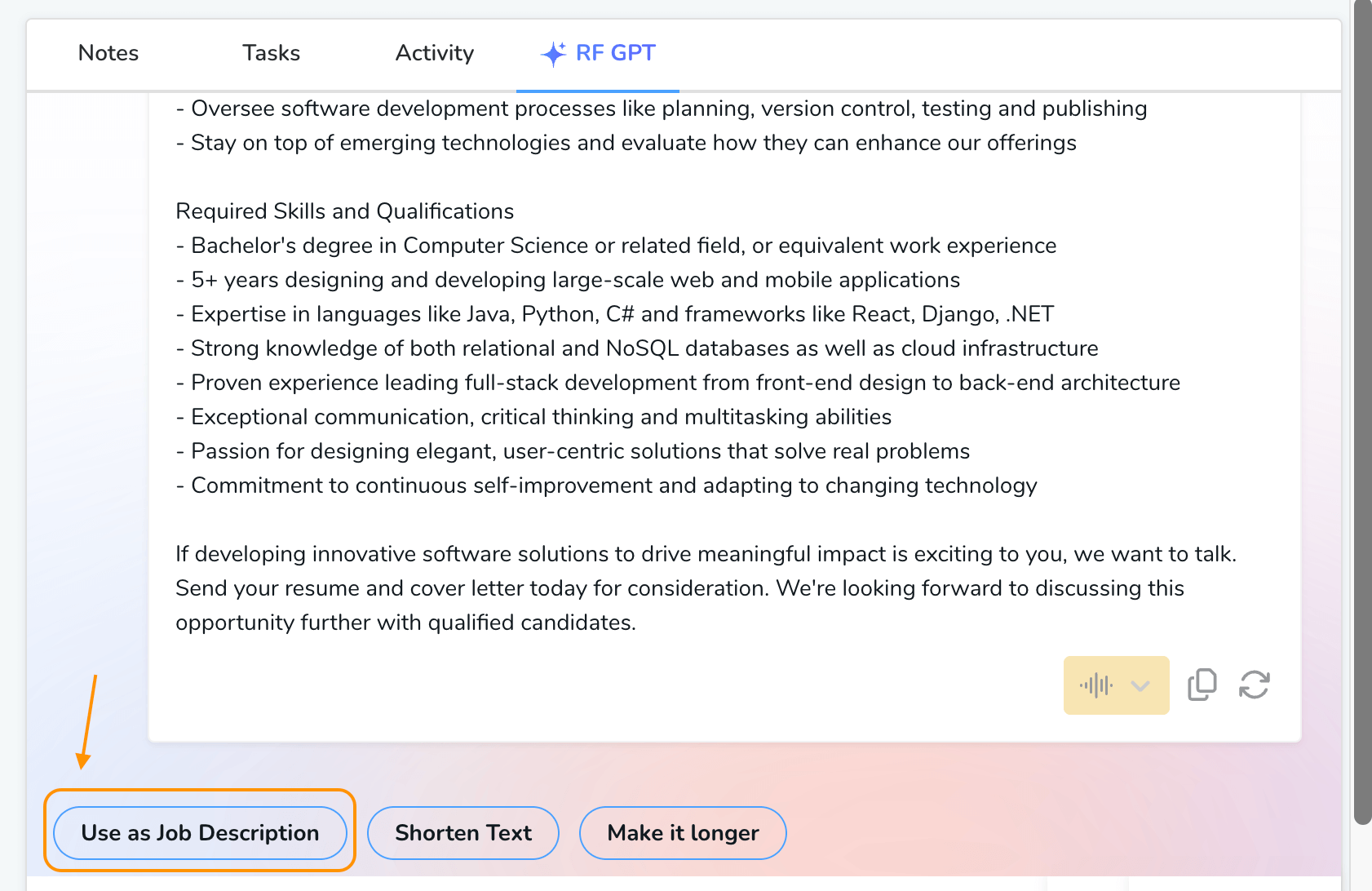1372x891 pixels.
Task: Copy the generated job description text
Action: pyautogui.click(x=1202, y=685)
